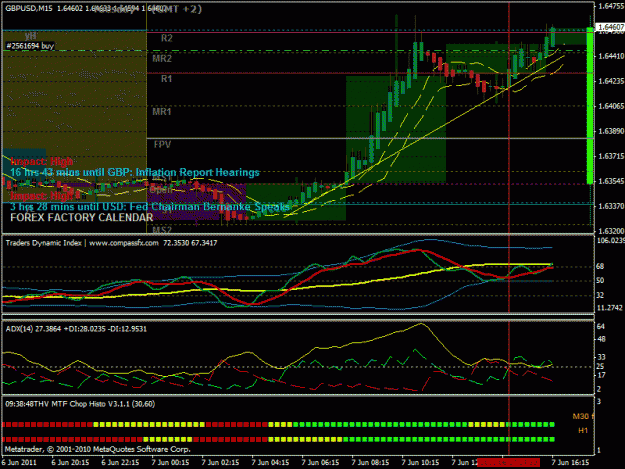The image size is (625, 469).
Task: Click the 7 Jun 04:15 time axis label
Action: [270, 462]
